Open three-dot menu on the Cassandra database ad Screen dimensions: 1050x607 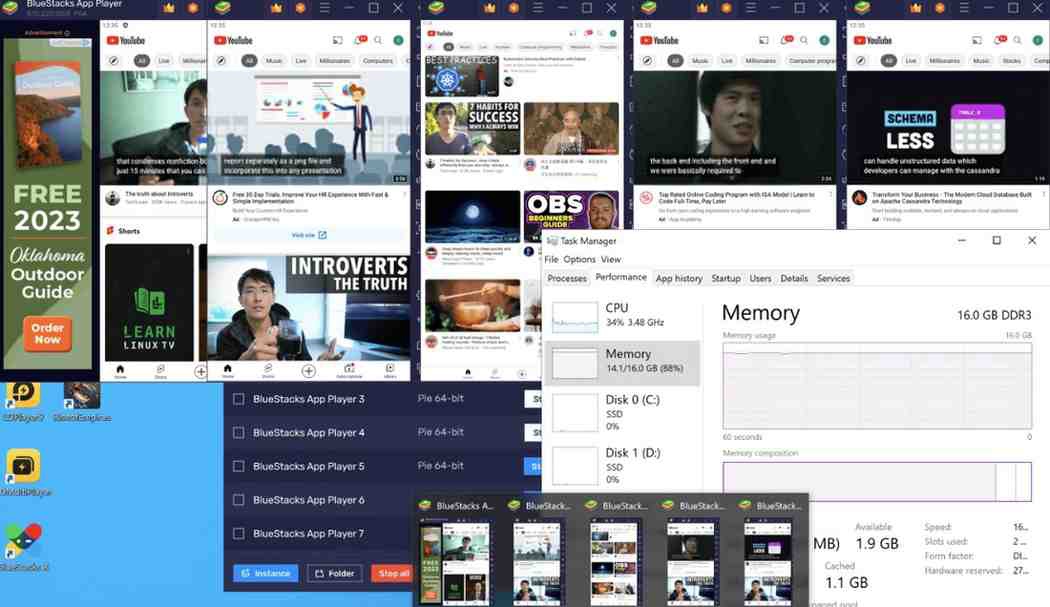point(1043,195)
